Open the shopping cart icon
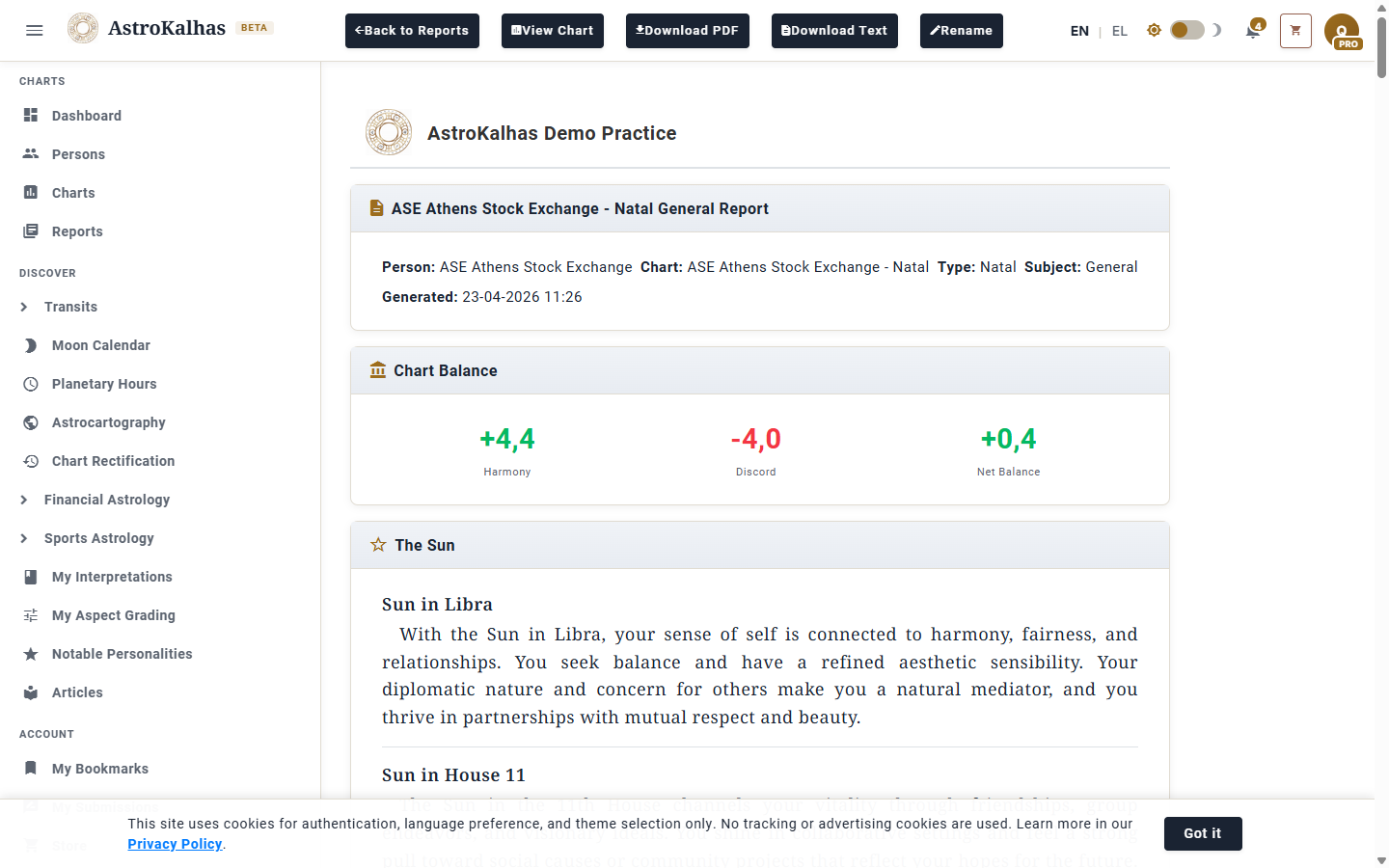Screen dimensions: 1389x868 point(1295,31)
